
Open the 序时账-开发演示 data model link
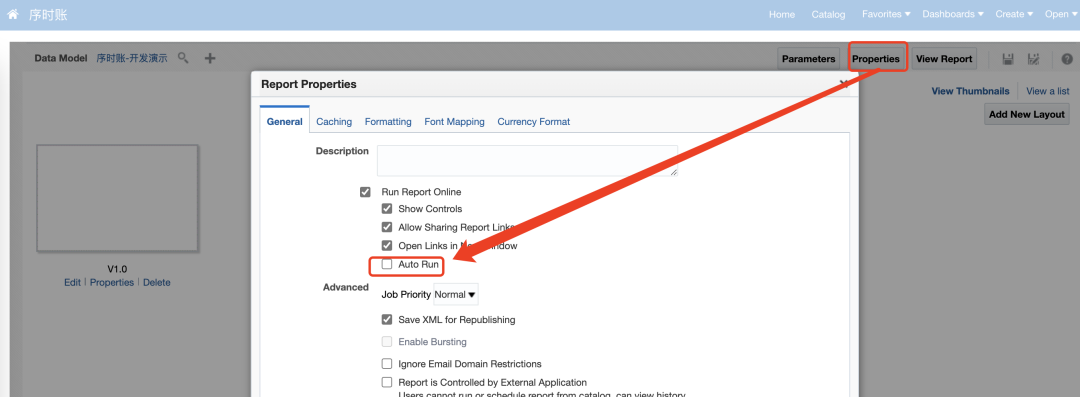132,59
